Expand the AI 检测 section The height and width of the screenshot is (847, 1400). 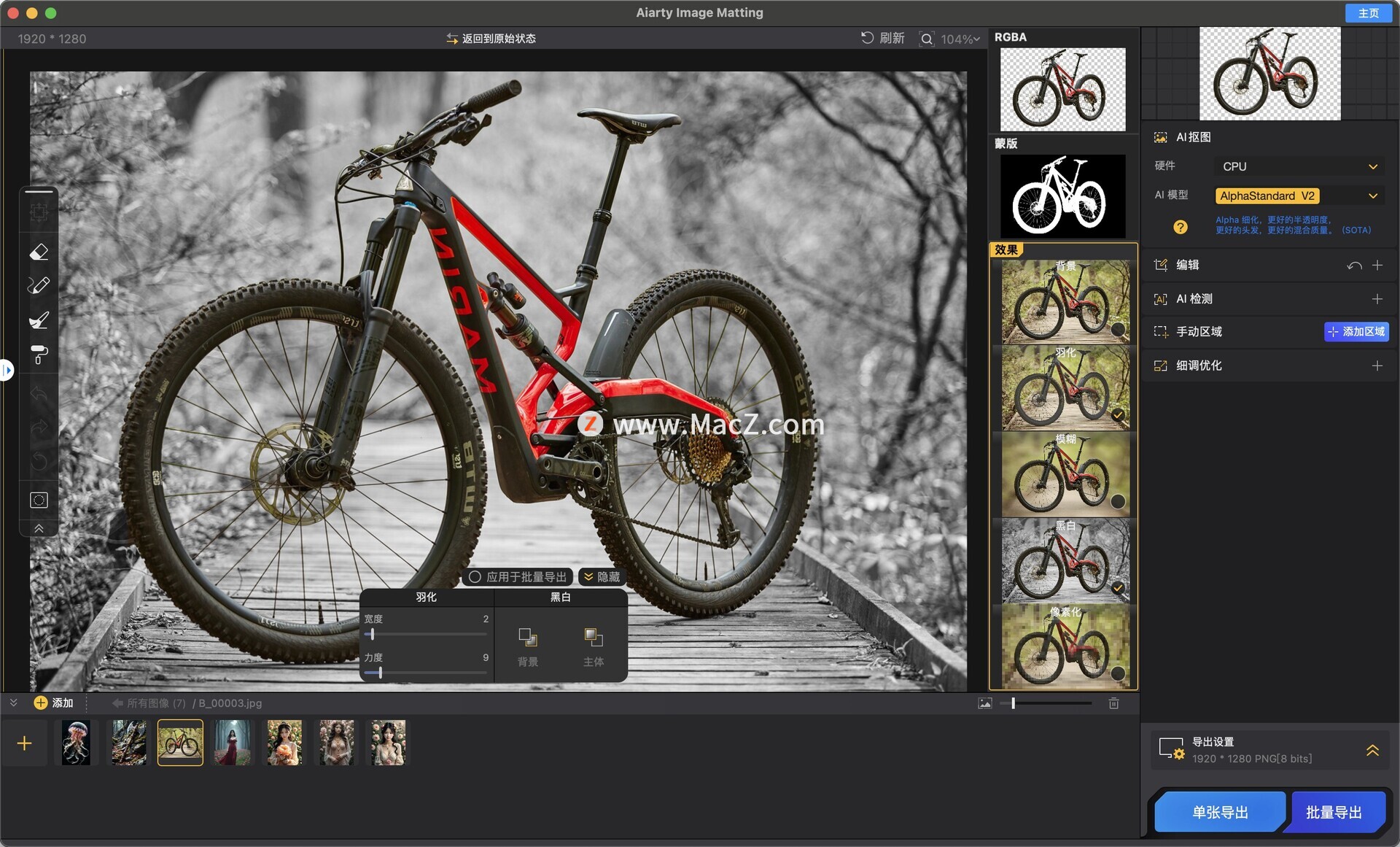click(1377, 299)
